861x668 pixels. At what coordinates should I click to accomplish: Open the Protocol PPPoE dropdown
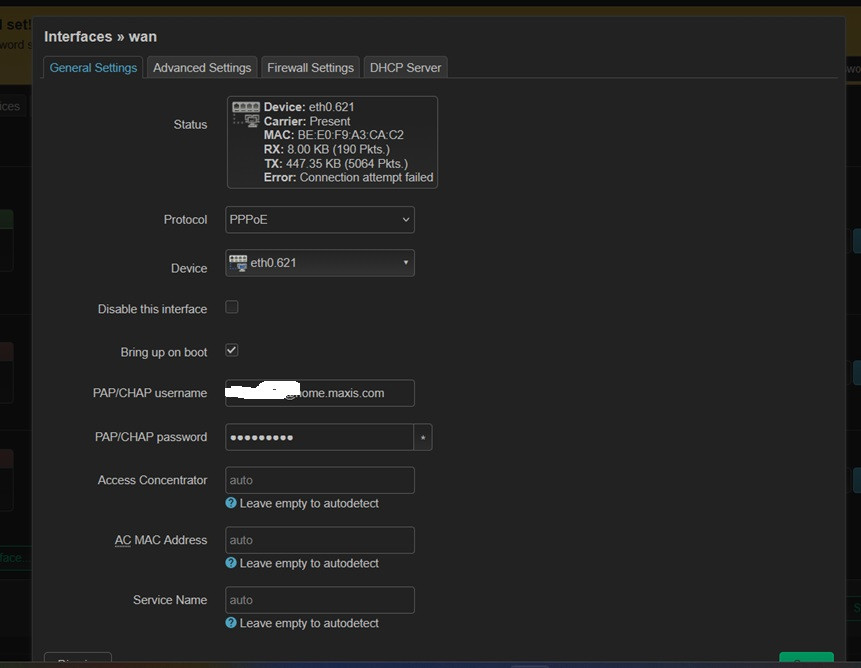tap(320, 220)
